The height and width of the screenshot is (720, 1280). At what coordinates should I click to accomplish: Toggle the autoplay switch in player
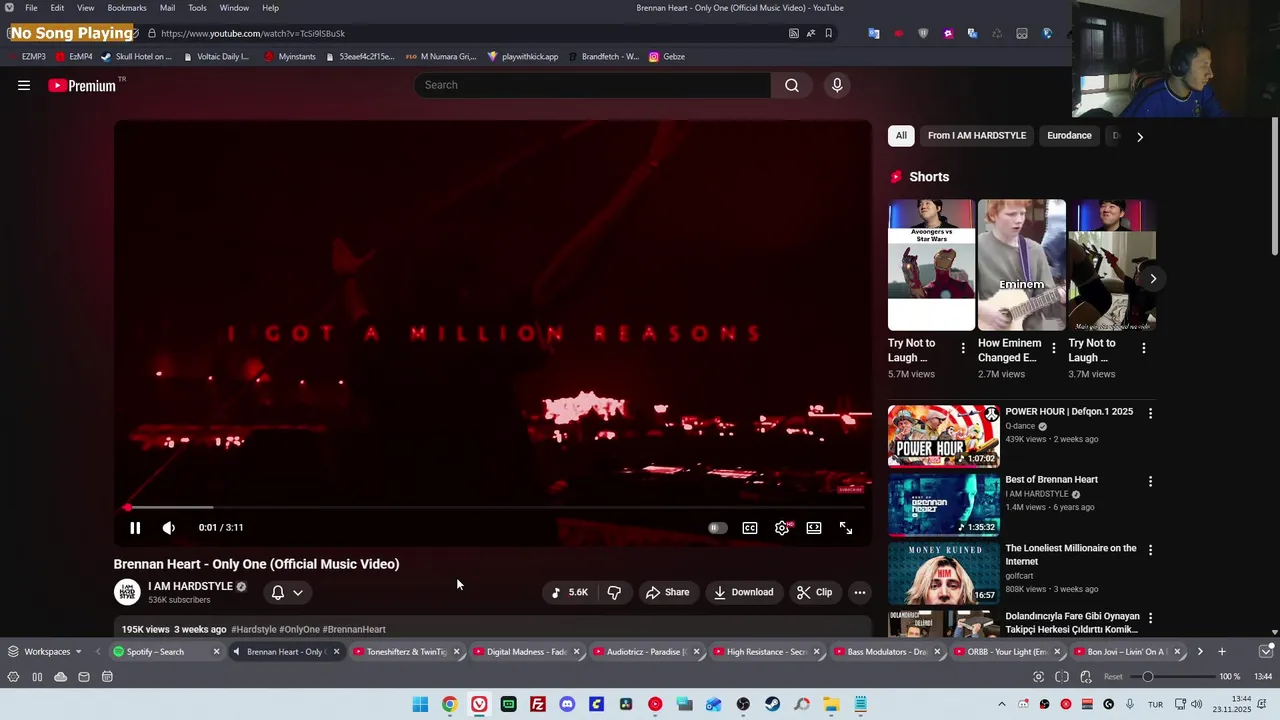point(717,528)
